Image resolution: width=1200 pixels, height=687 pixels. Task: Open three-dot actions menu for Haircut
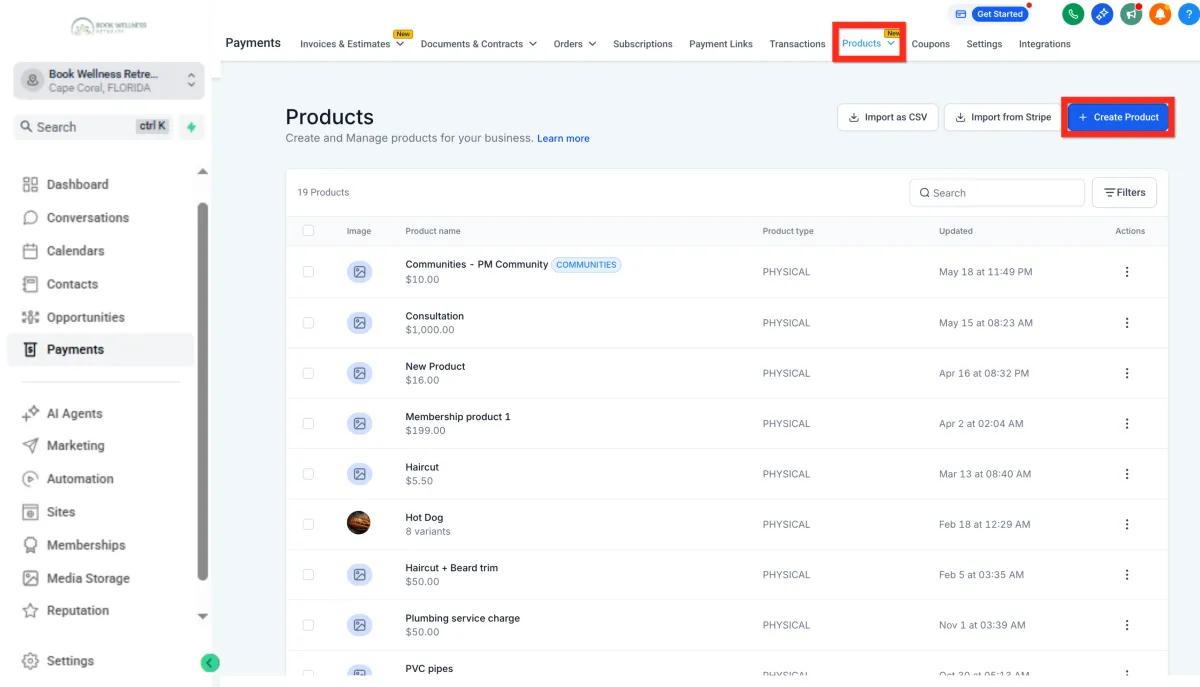coord(1127,474)
